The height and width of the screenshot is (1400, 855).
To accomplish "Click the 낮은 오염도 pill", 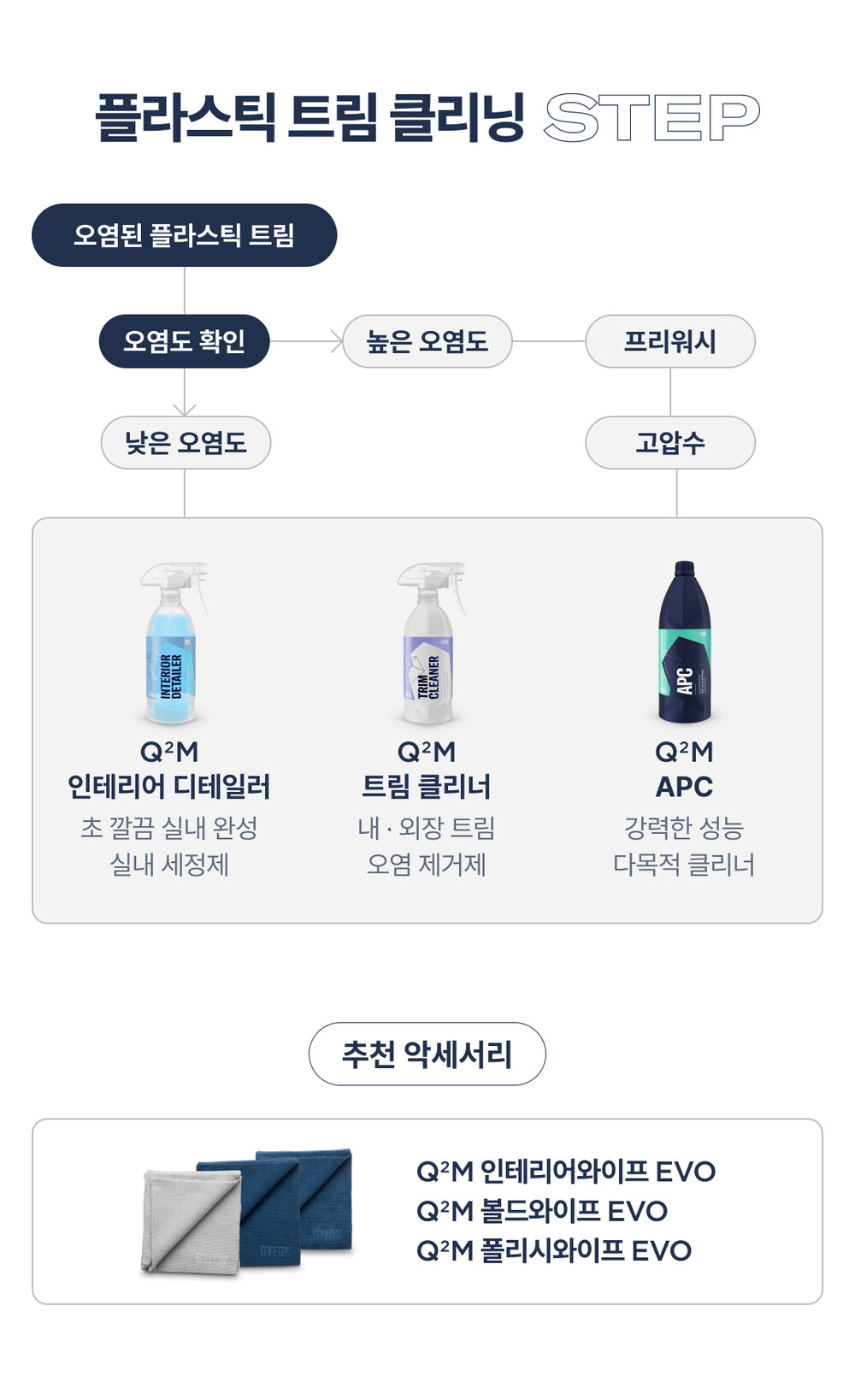I will click(186, 443).
